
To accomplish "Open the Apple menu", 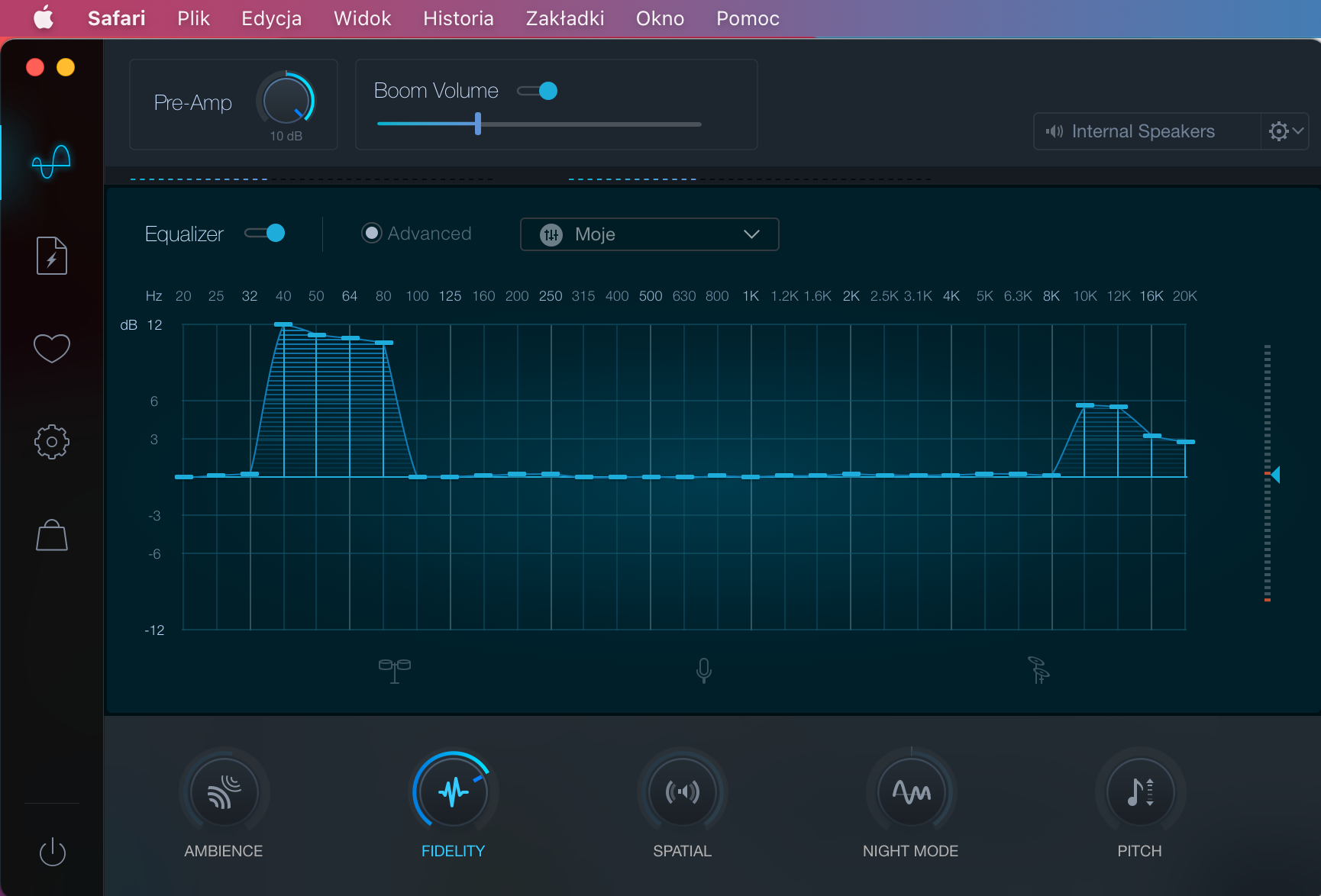I will coord(44,18).
